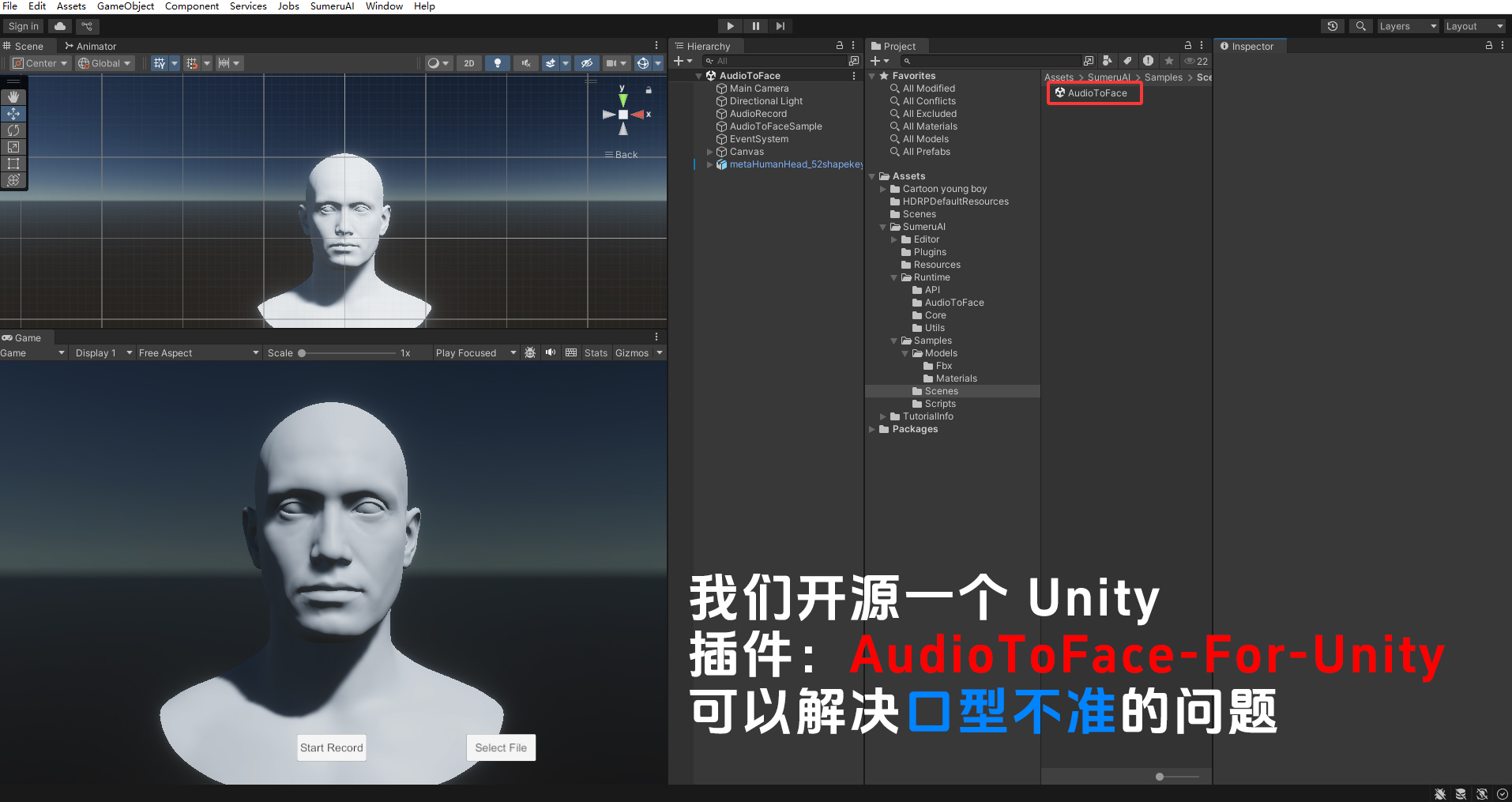This screenshot has width=1512, height=802.
Task: Toggle scene visibility of hidden objects
Action: (586, 63)
